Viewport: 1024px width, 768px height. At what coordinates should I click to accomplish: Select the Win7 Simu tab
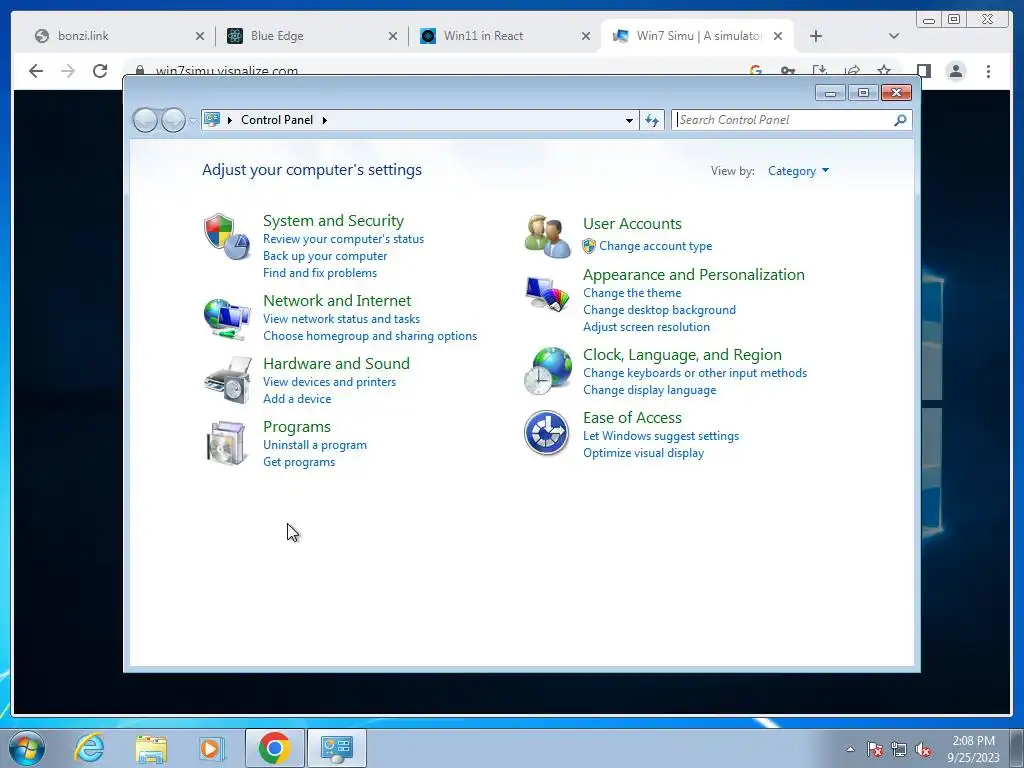pos(696,36)
